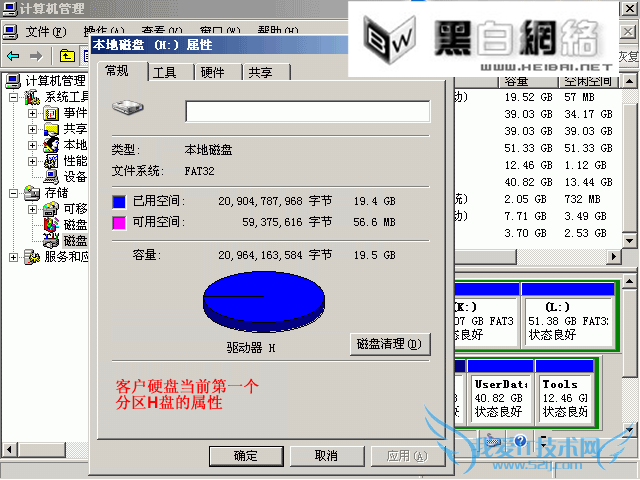Click the 性能 logs icon
The height and width of the screenshot is (480, 640).
(x=51, y=161)
